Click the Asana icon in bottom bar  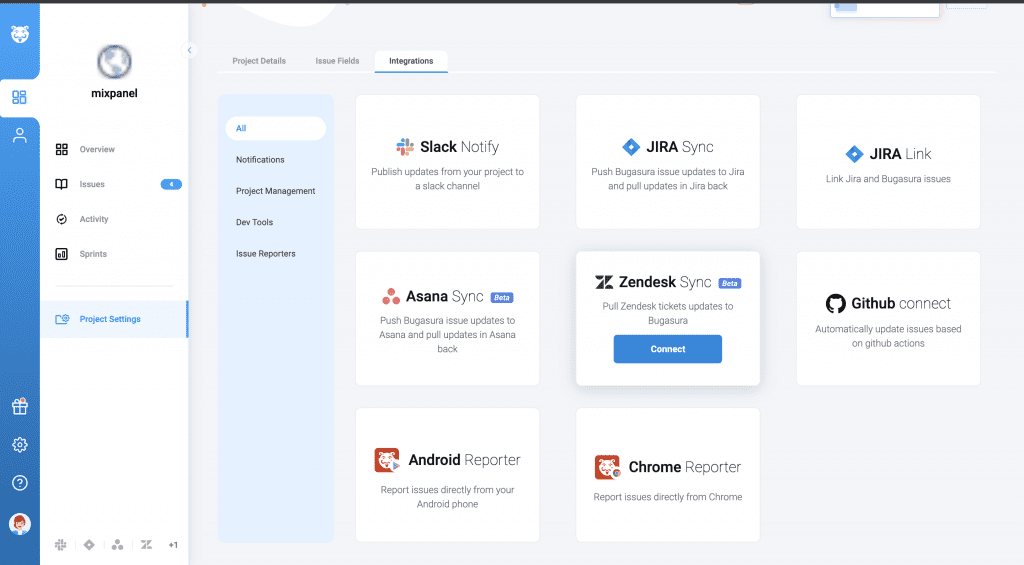tap(118, 545)
